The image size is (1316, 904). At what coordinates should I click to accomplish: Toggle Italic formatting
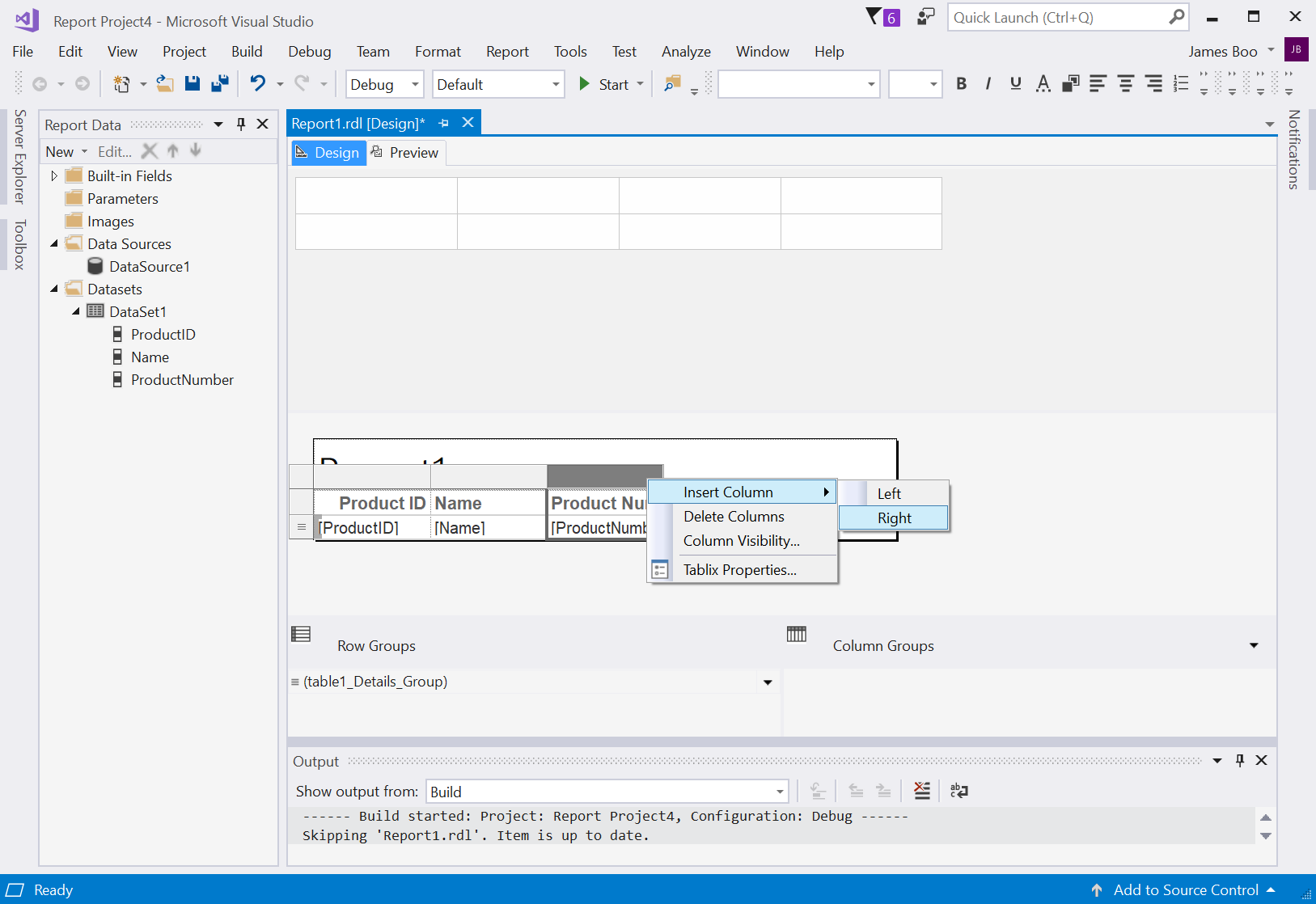pos(988,83)
